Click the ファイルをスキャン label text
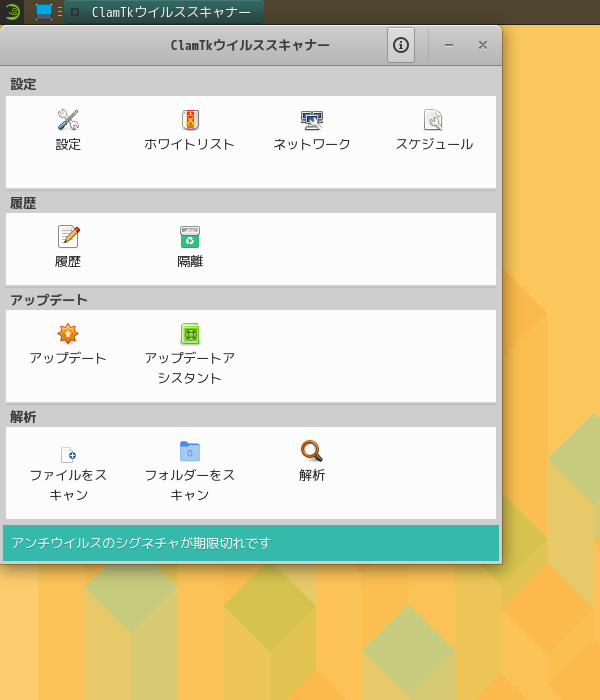This screenshot has height=700, width=600. (x=68, y=485)
